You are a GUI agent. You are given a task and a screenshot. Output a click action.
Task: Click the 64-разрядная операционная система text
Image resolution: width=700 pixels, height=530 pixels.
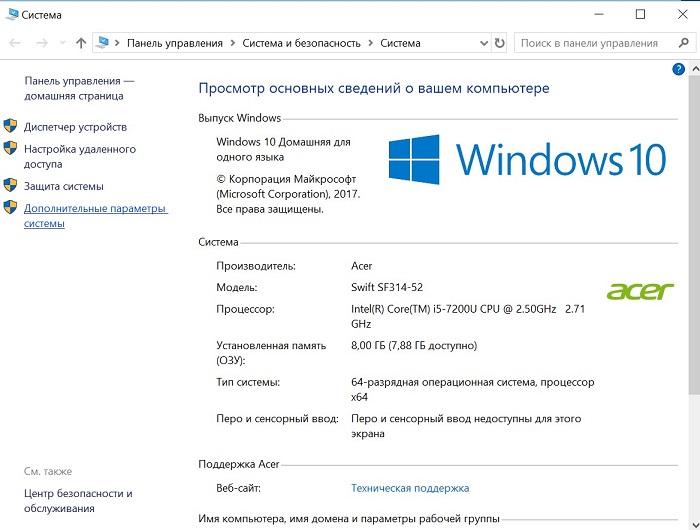tap(444, 382)
